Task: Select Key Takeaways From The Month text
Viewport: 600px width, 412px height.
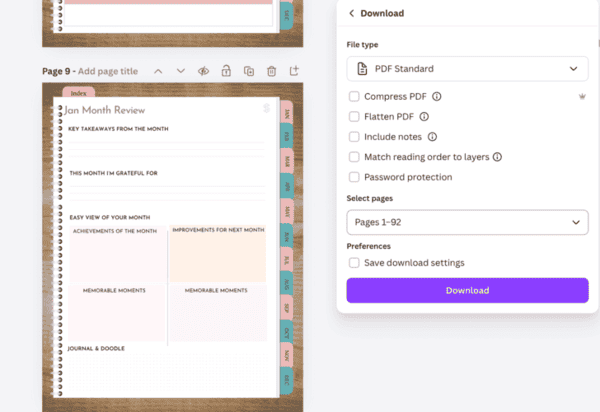Action: [118, 129]
